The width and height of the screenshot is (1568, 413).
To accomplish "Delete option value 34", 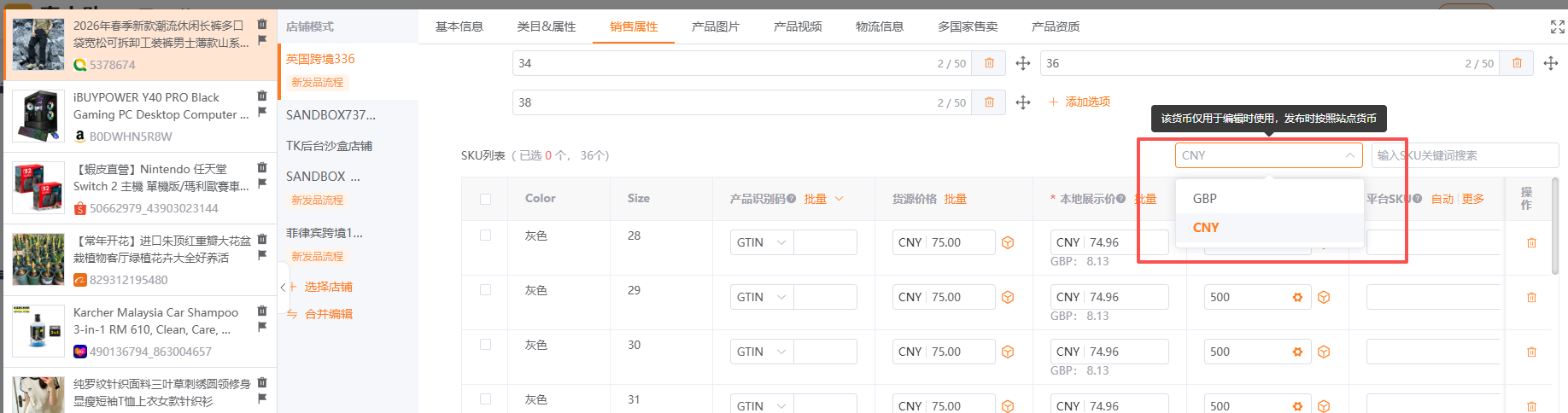I will tap(989, 63).
